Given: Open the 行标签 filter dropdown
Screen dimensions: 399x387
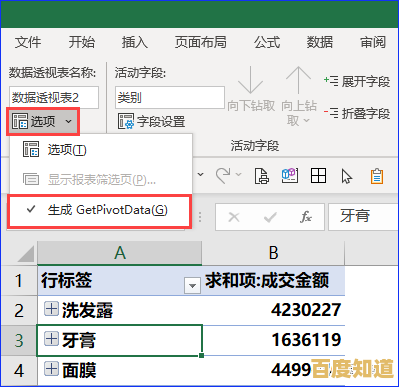Looking at the screenshot, I should [192, 286].
